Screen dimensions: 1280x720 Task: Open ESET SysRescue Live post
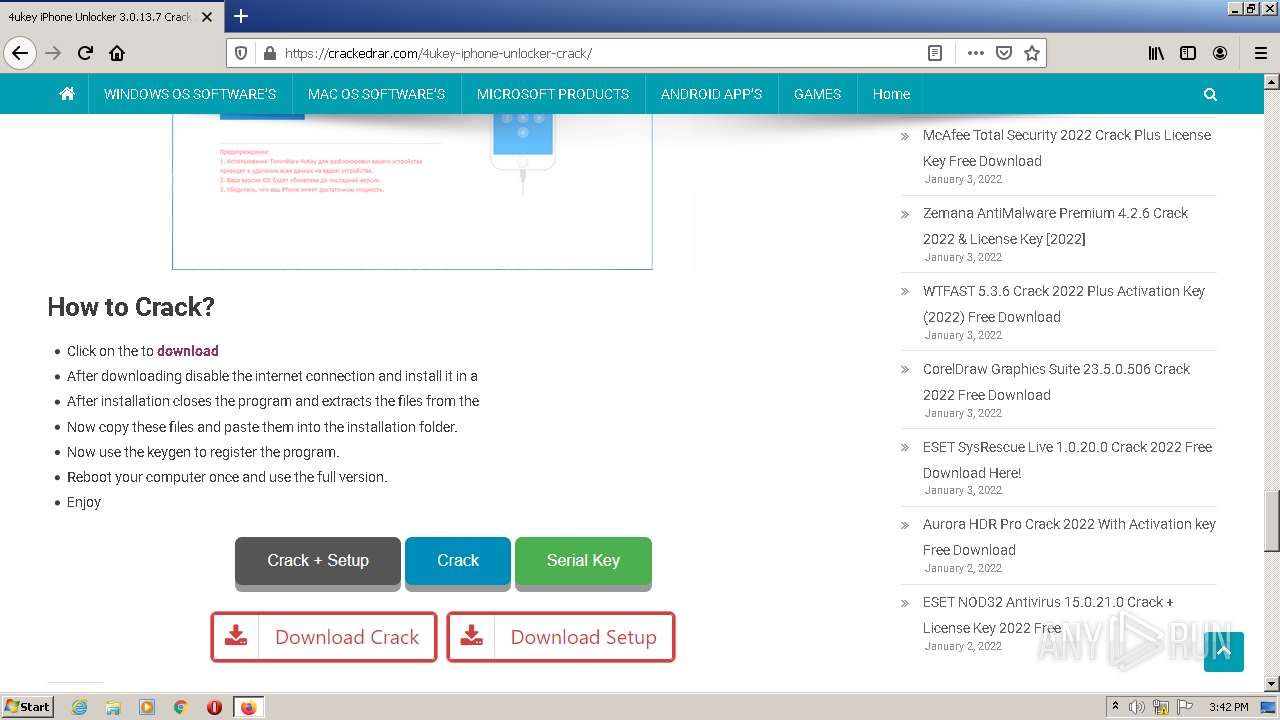[1067, 460]
